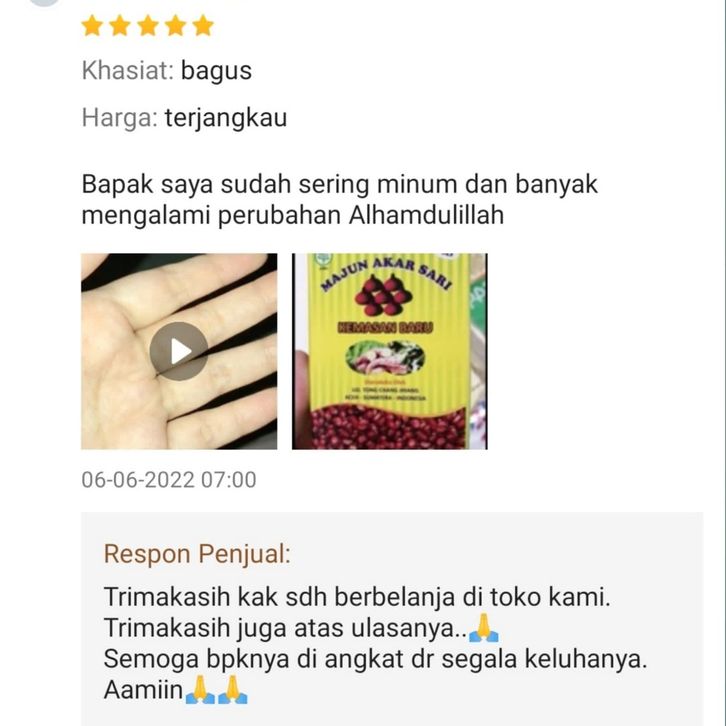This screenshot has width=726, height=726.
Task: Click the praying hands emoji after ulasanya
Action: pos(484,628)
